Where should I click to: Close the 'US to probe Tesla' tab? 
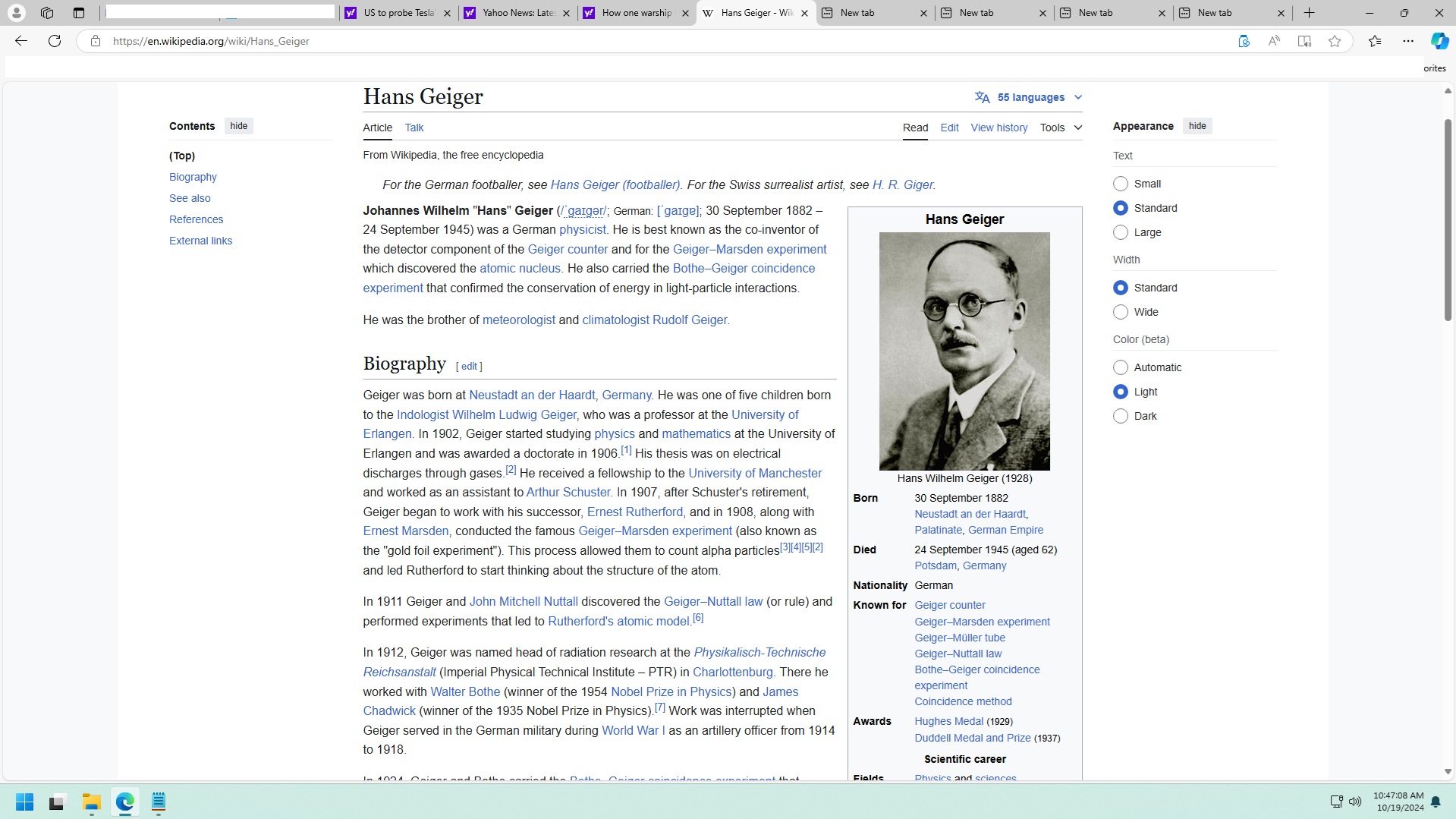[x=447, y=13]
